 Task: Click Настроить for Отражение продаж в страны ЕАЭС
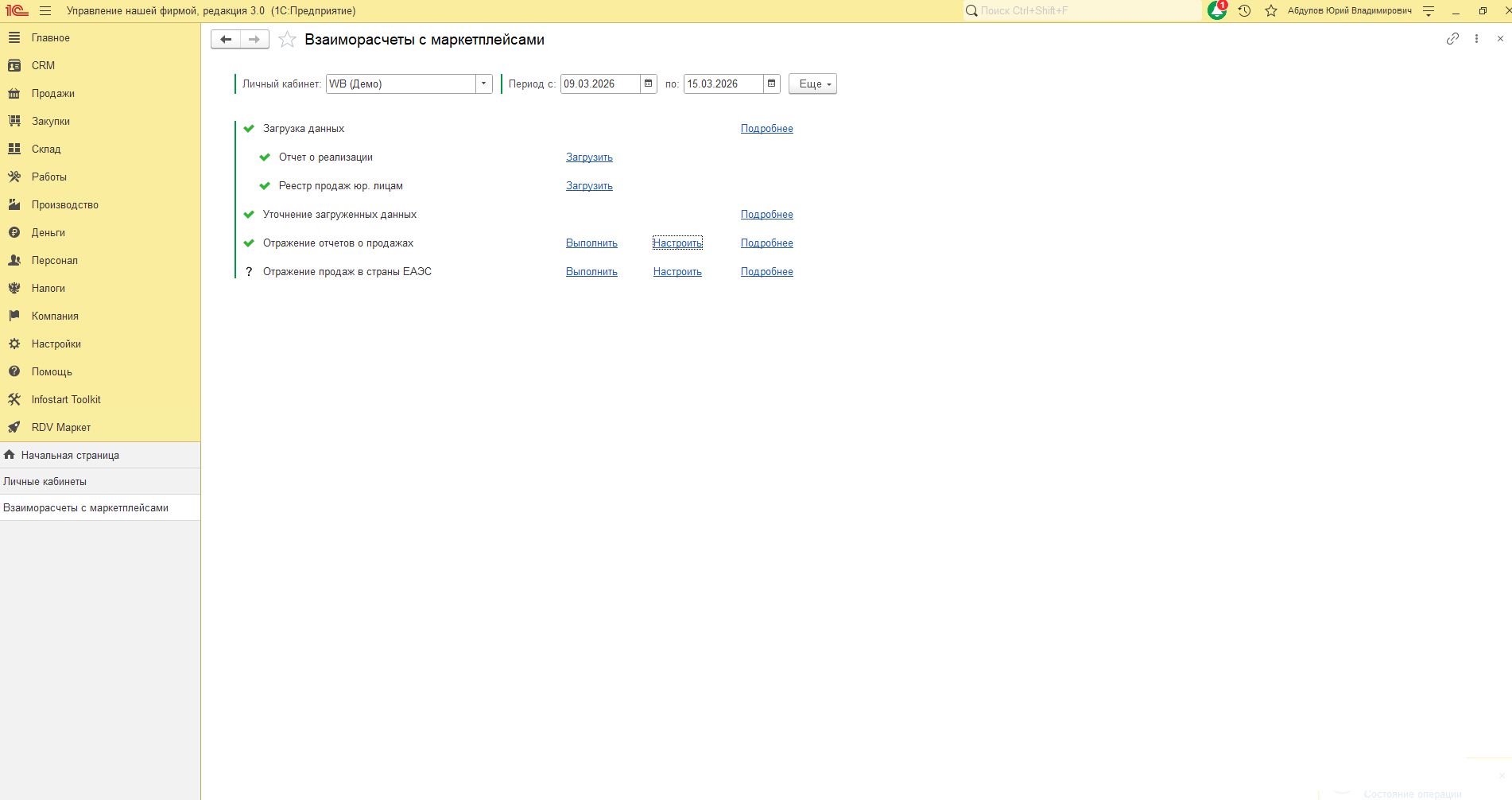point(677,272)
